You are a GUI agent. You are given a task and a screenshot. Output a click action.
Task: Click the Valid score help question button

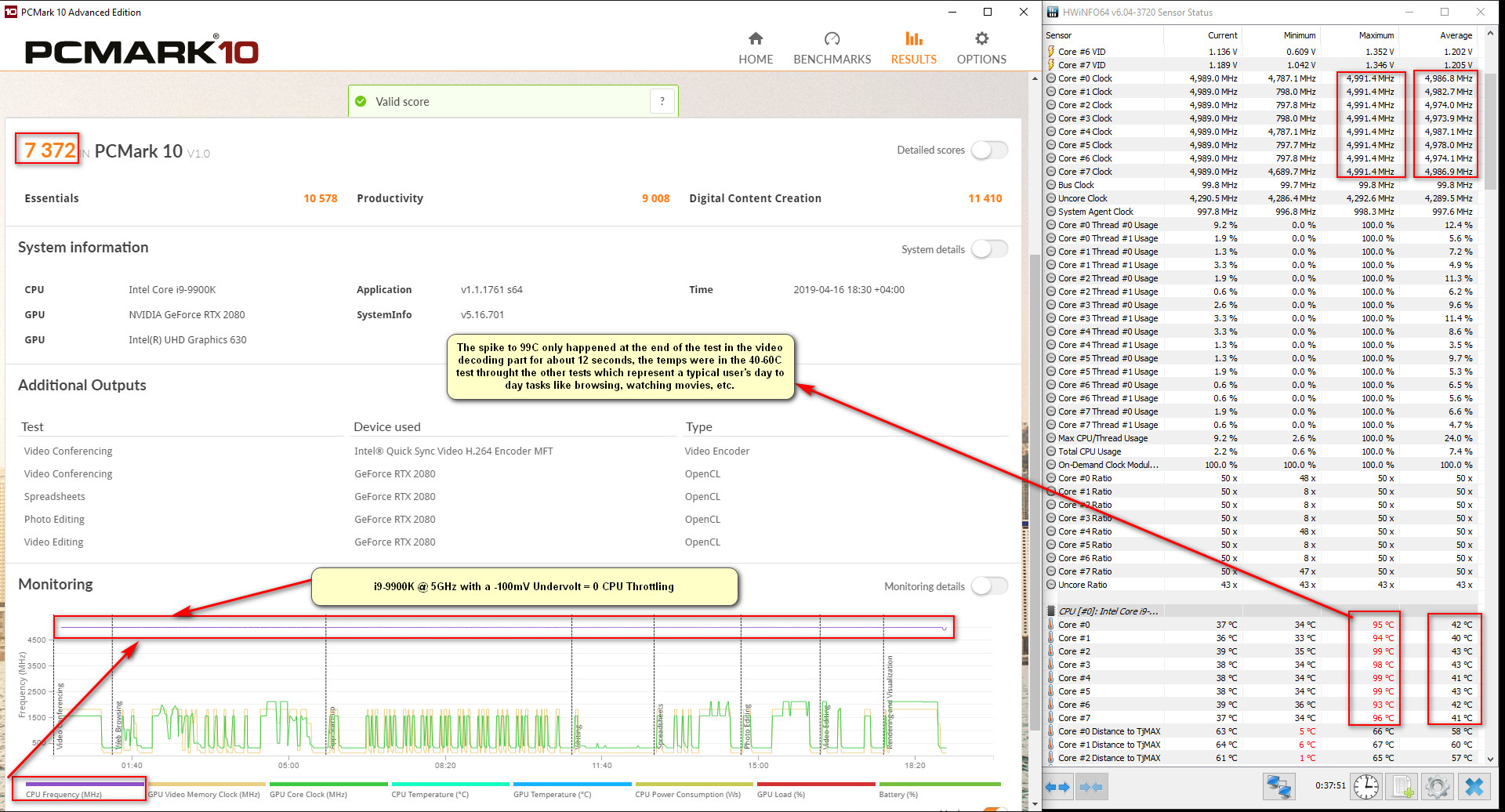point(662,101)
